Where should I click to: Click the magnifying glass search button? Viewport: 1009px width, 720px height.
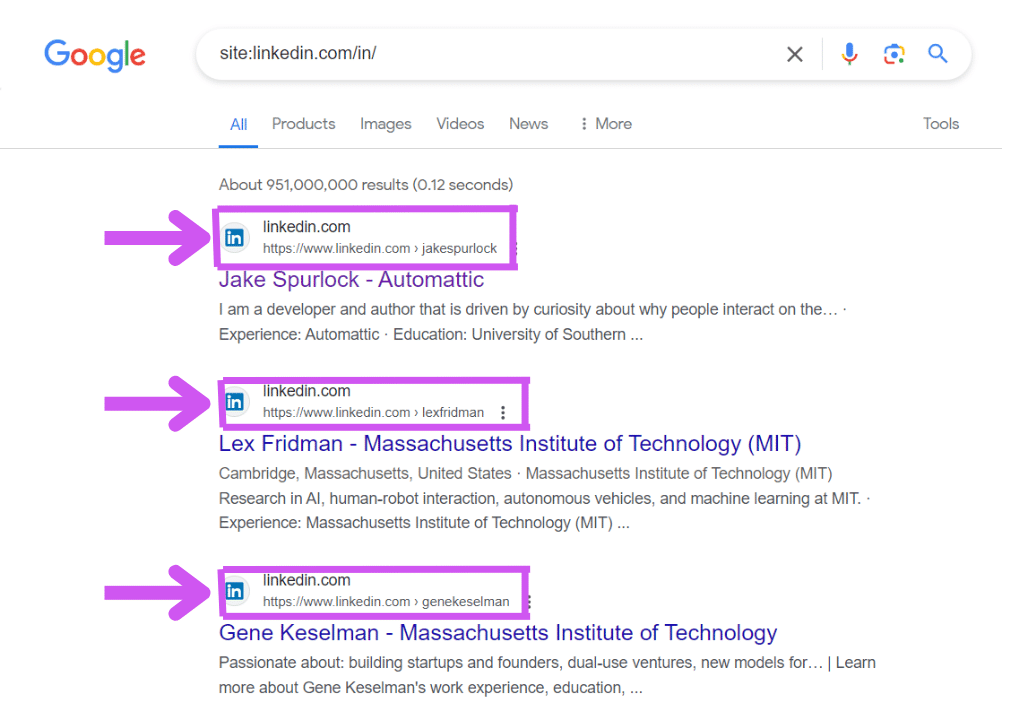pos(937,54)
